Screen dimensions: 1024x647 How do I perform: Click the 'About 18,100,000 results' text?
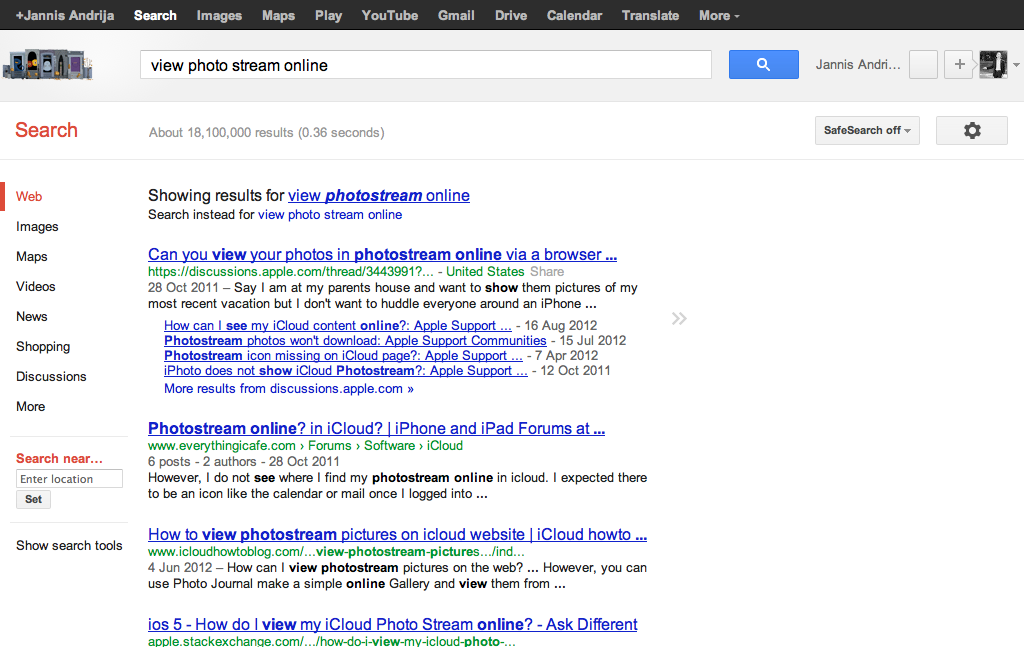pyautogui.click(x=266, y=133)
